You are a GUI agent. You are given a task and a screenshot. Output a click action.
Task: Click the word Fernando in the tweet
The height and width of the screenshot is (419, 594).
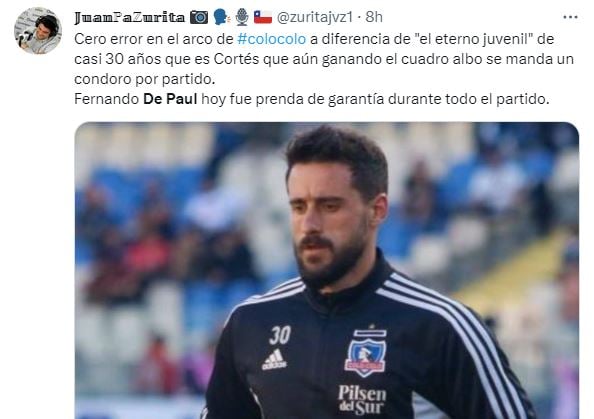tap(107, 99)
